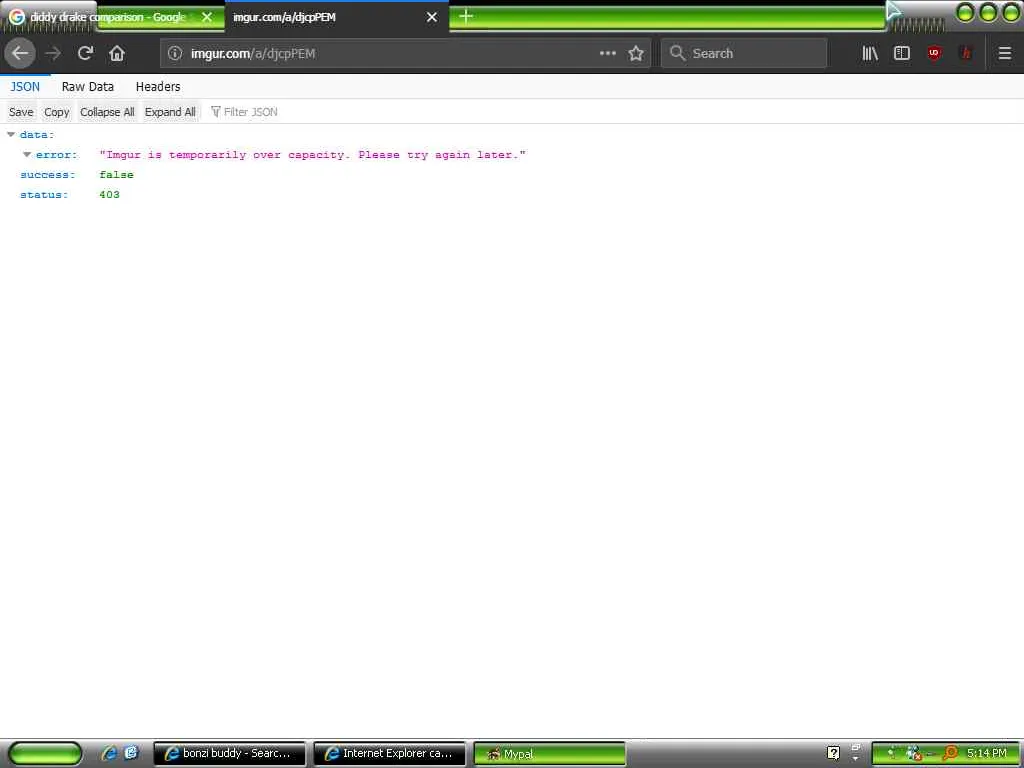Click Expand All
This screenshot has height=768, width=1024.
[170, 112]
